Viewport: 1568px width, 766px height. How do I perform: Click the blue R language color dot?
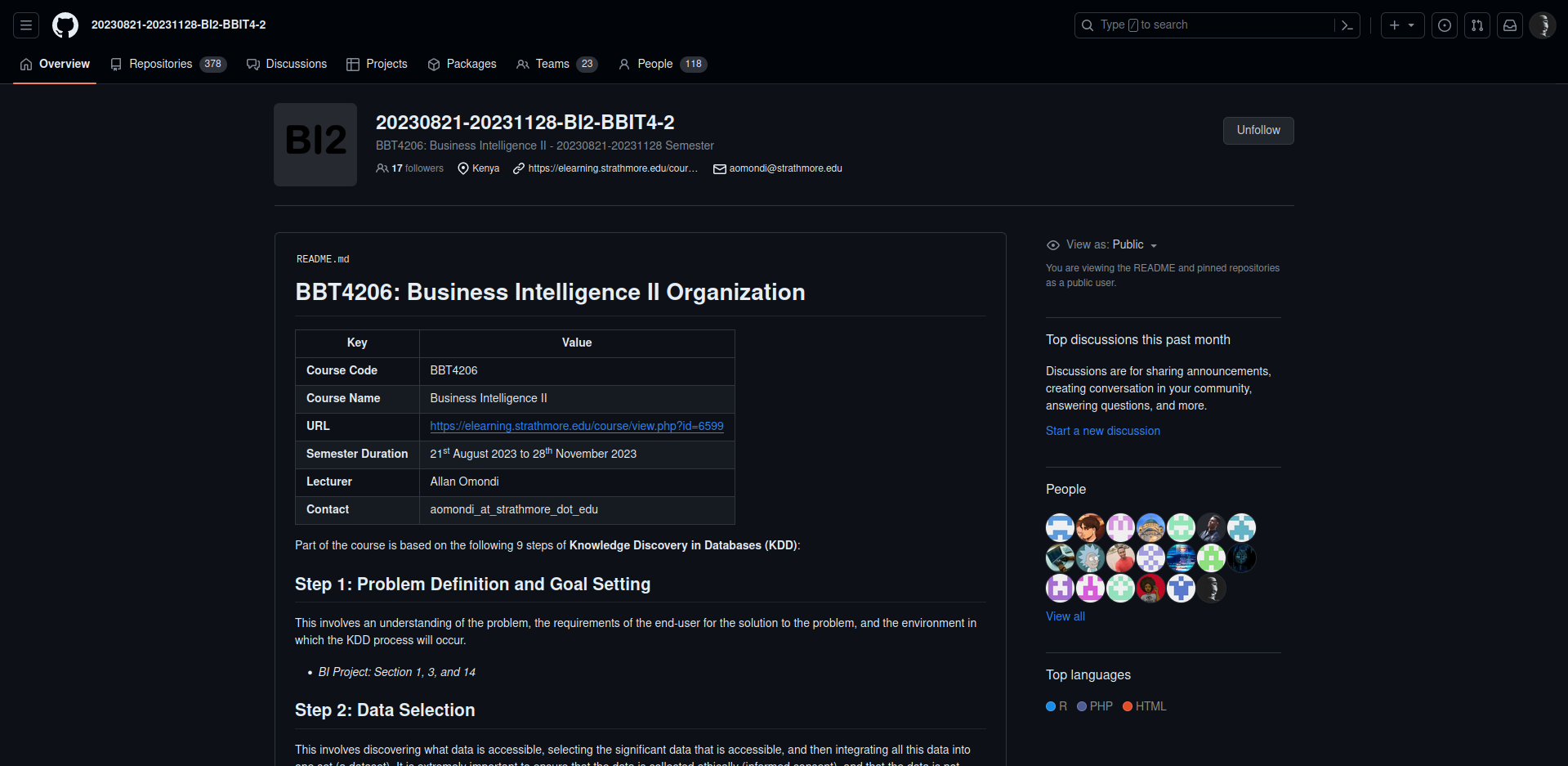1051,706
